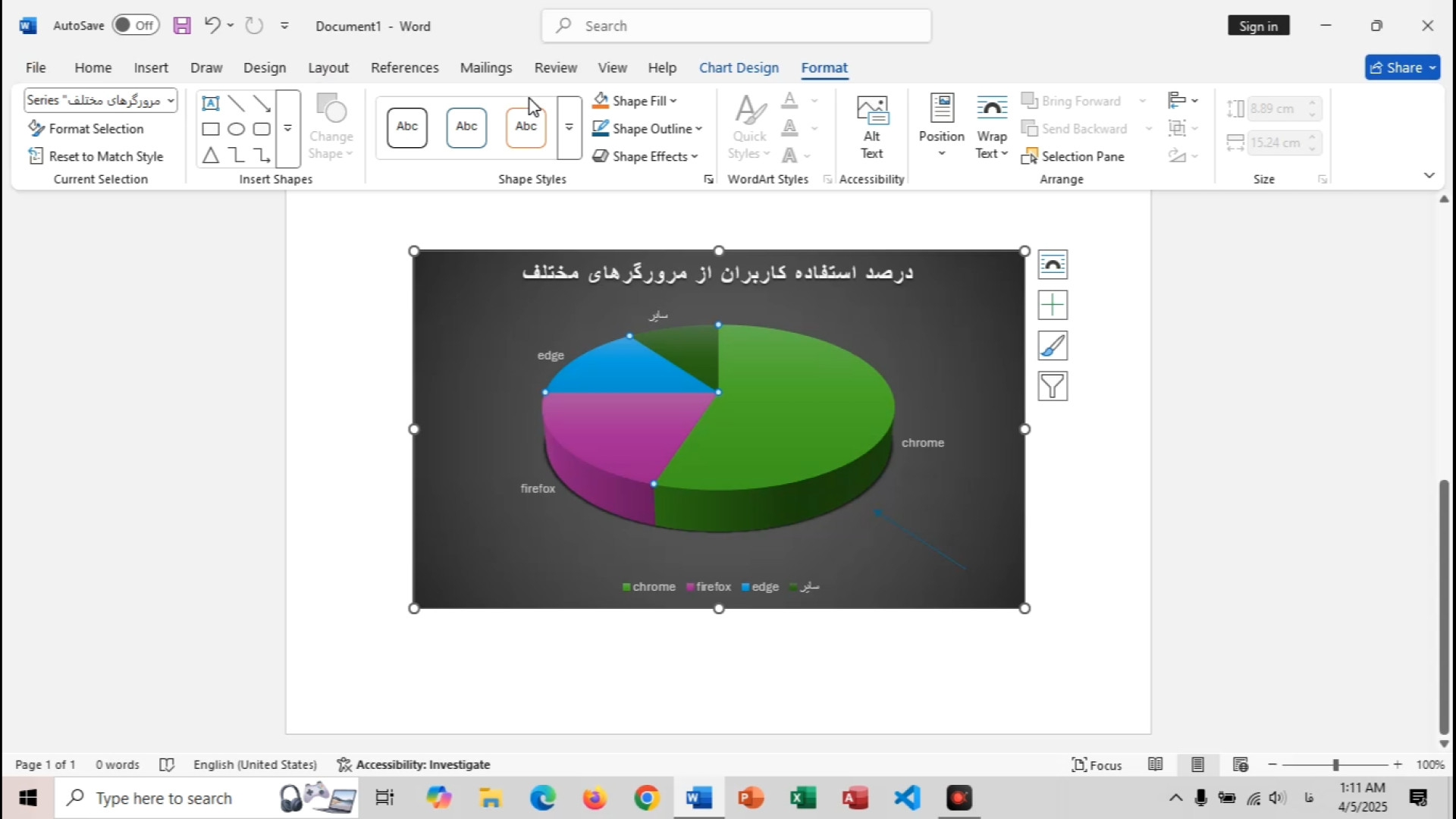Apply the orange outline Abc shape style

click(x=526, y=127)
